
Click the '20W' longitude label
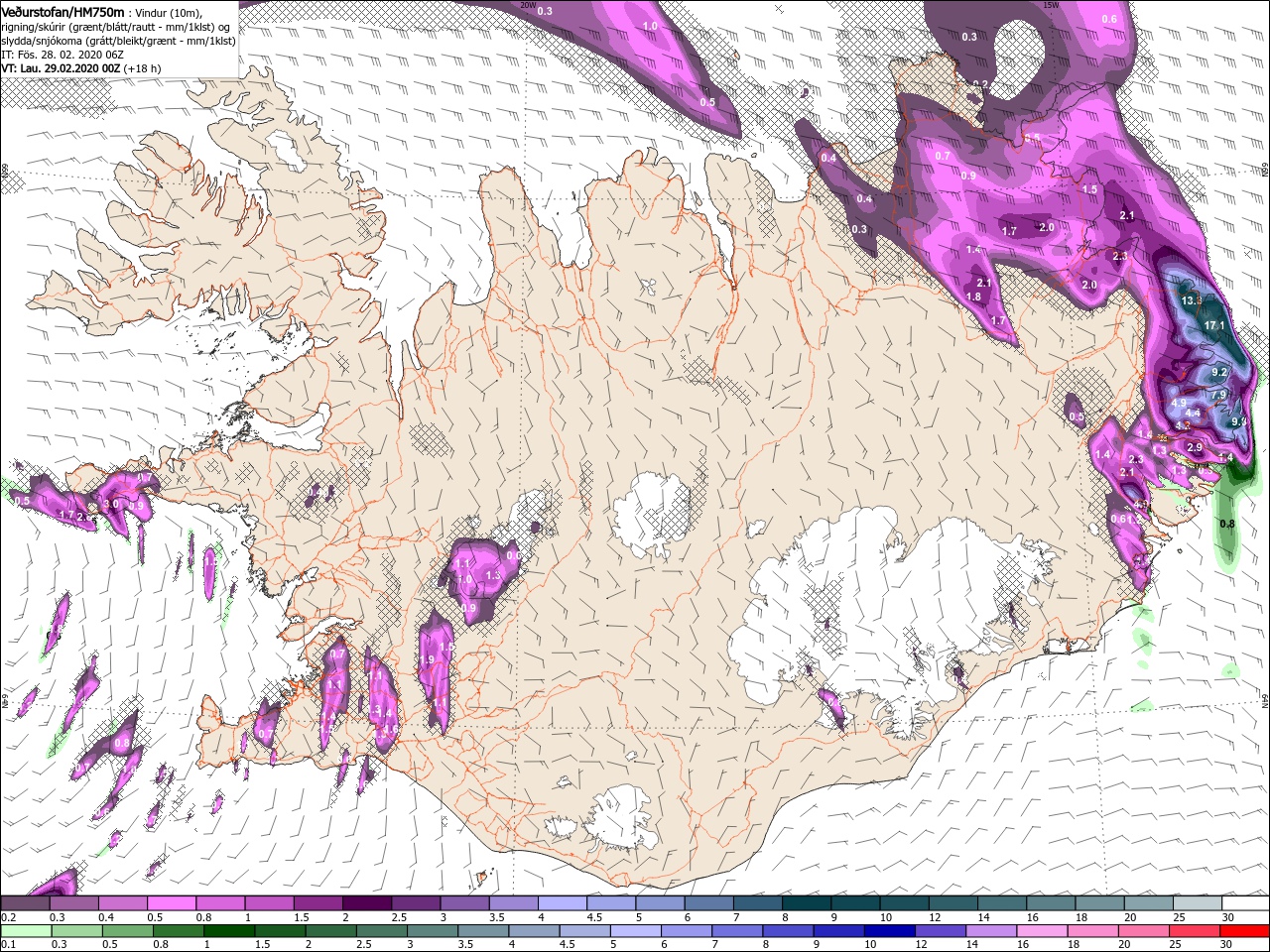tap(528, 5)
